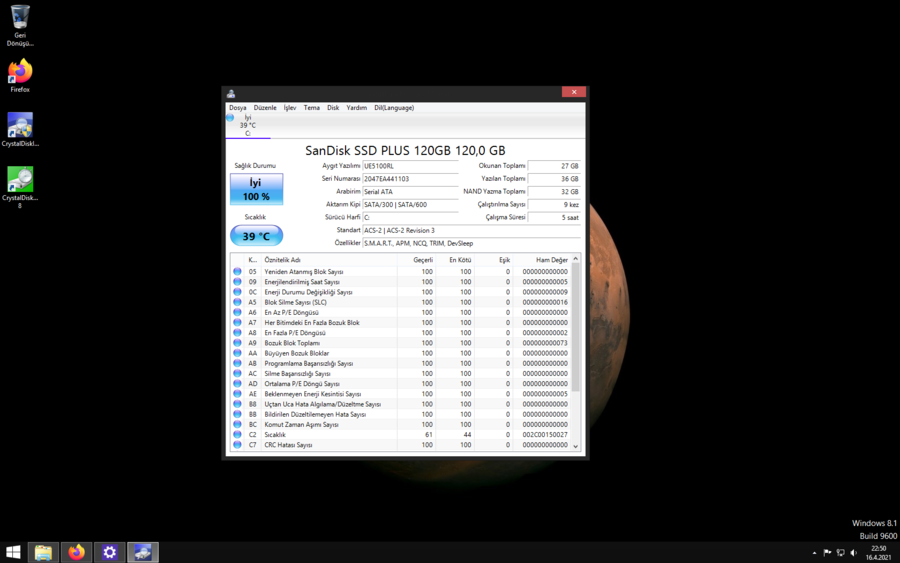Screen dimensions: 900x563
Task: Click the Aygıt Yazılımı field UE5100RL
Action: click(x=410, y=166)
